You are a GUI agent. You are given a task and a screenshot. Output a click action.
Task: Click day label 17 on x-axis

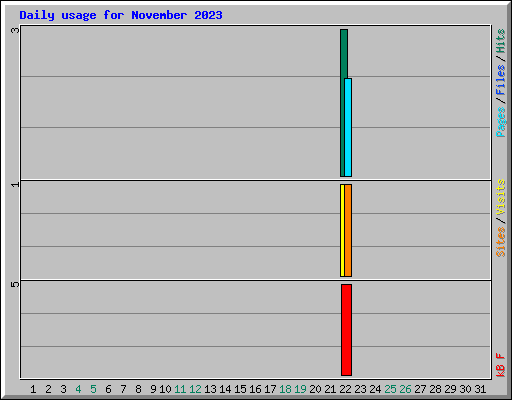(x=270, y=389)
